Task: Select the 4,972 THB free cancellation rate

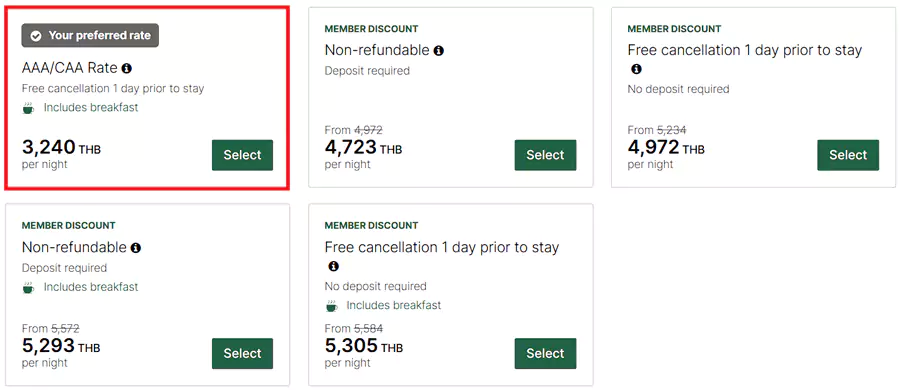Action: point(848,155)
